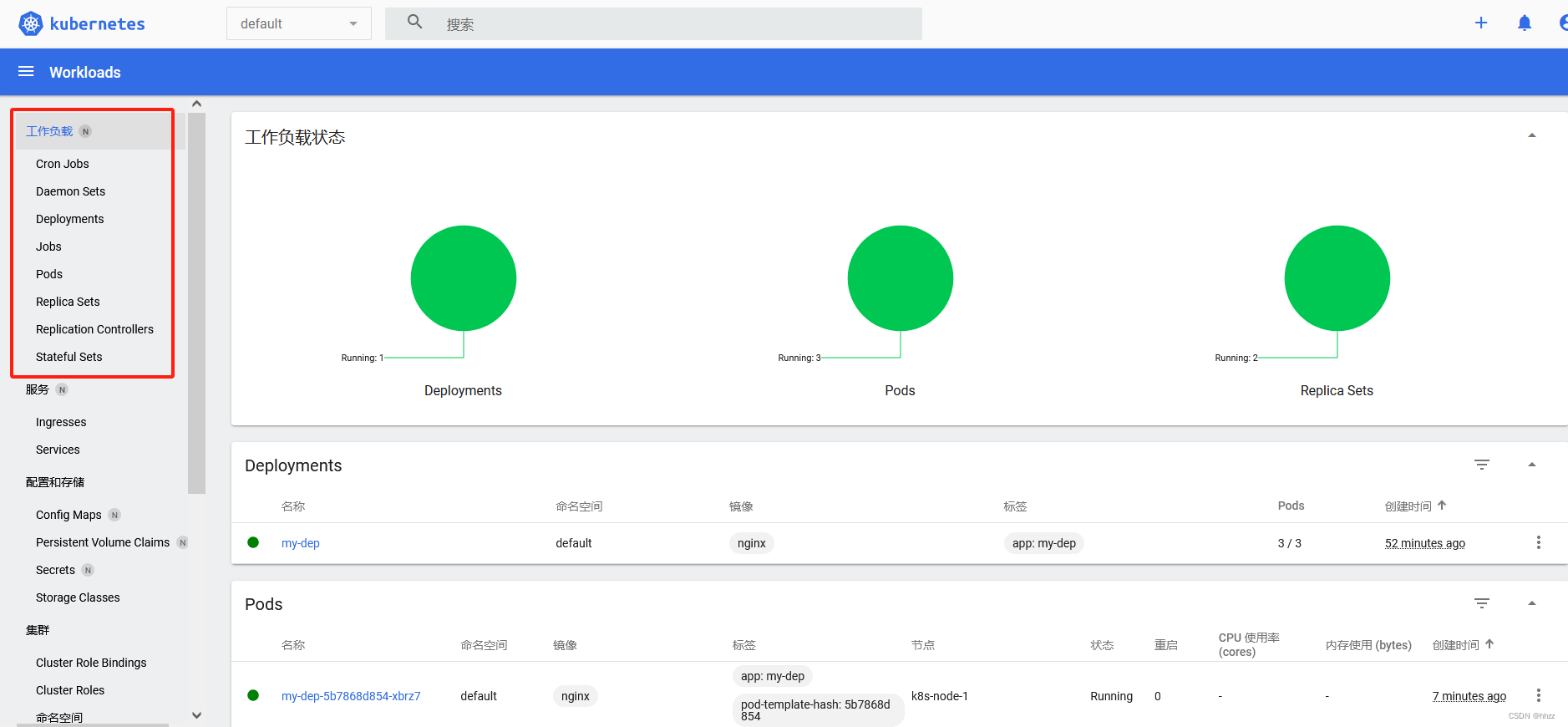The width and height of the screenshot is (1568, 727).
Task: Collapse the Pods card
Action: (x=1532, y=603)
